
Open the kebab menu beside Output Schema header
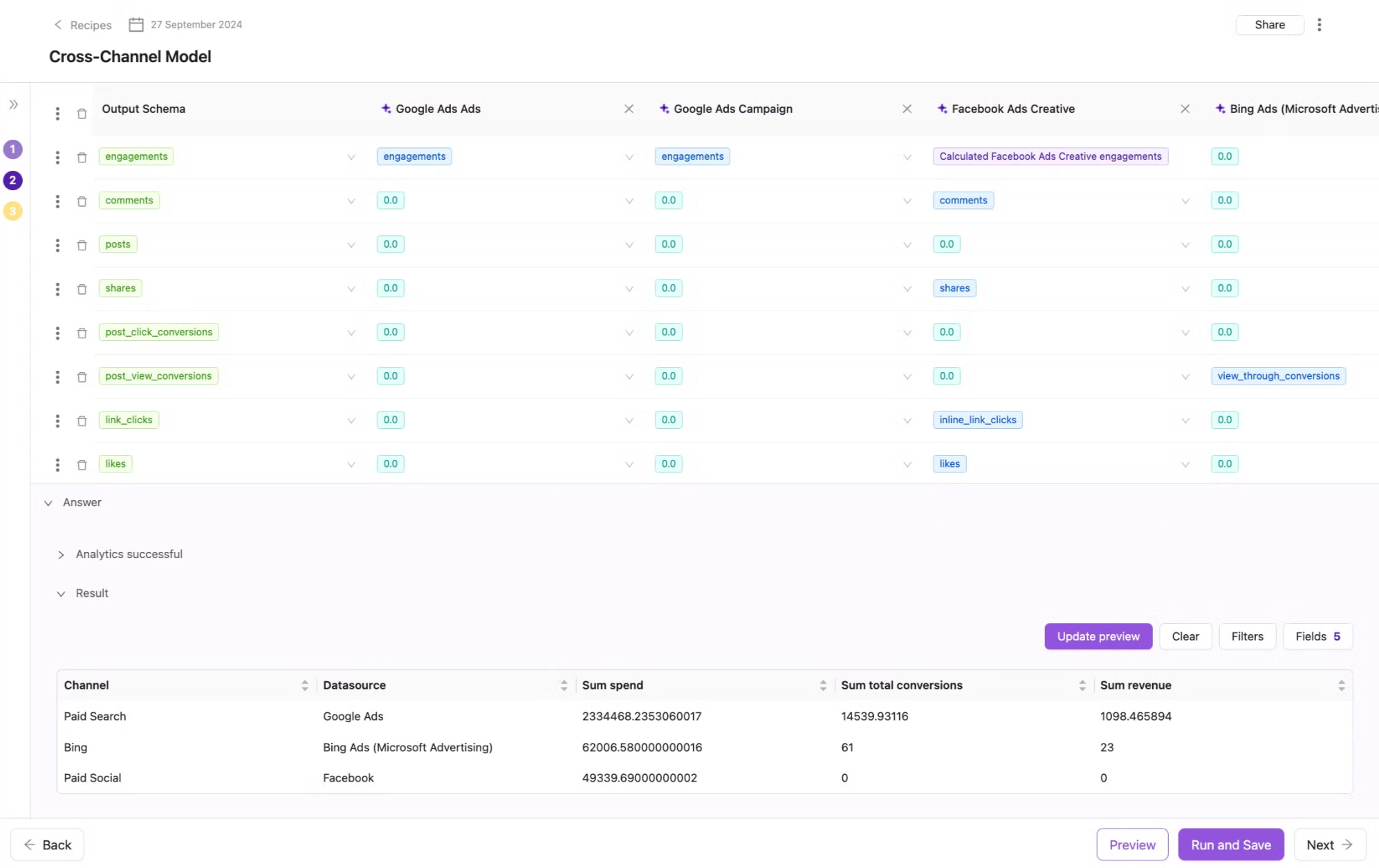[x=57, y=113]
